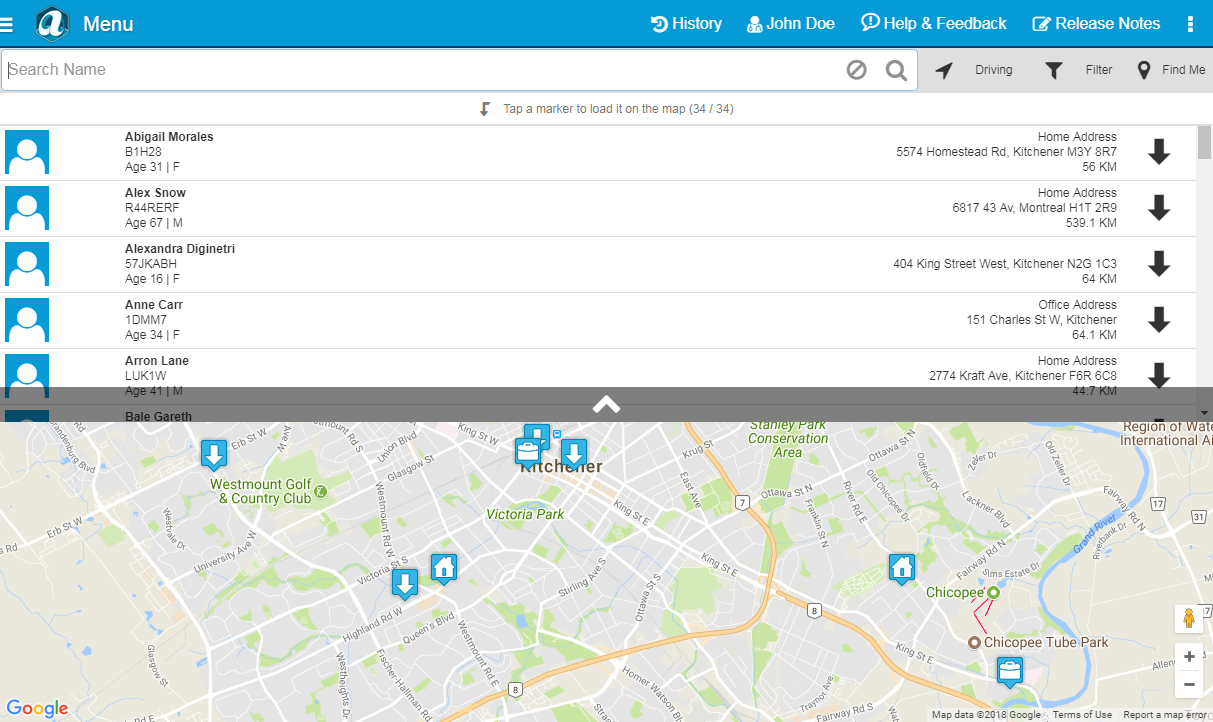Screen dimensions: 1213x722
Task: Load Alex Snow on the map arrow
Action: 1159,208
